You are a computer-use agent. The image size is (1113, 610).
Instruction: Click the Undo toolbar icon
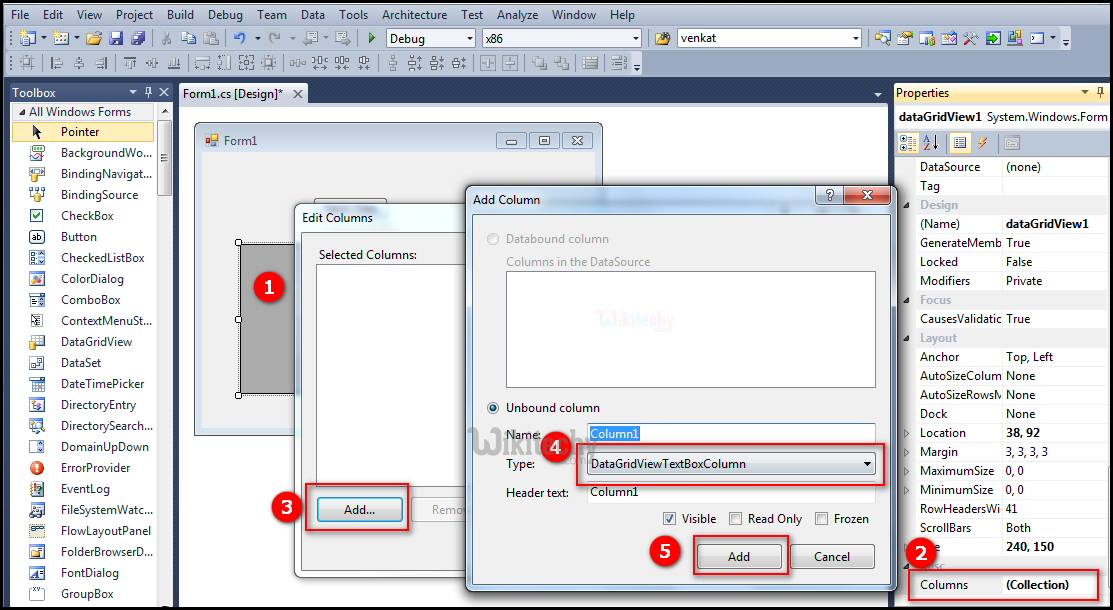tap(240, 38)
